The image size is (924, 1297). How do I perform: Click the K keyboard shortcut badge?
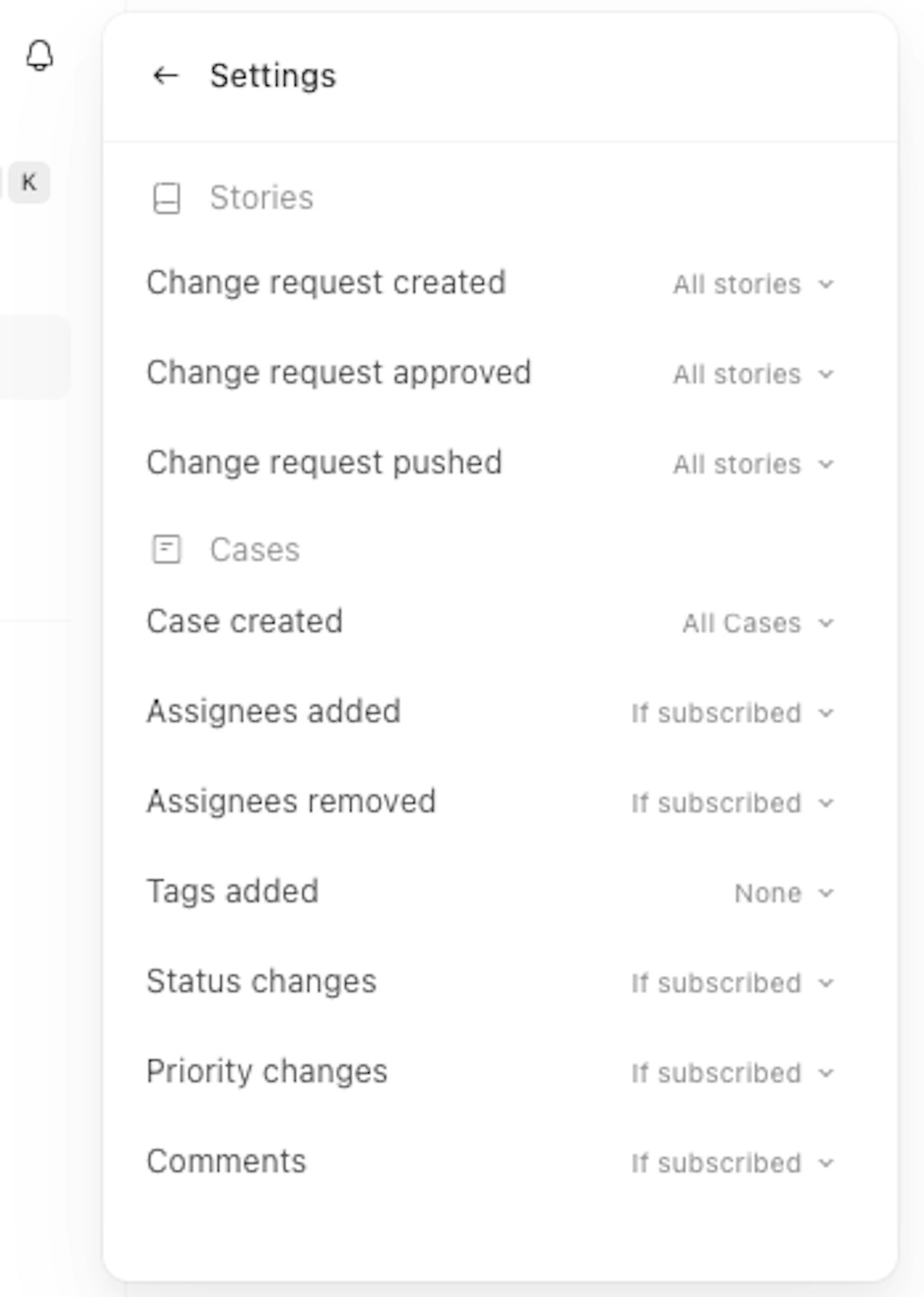(29, 183)
